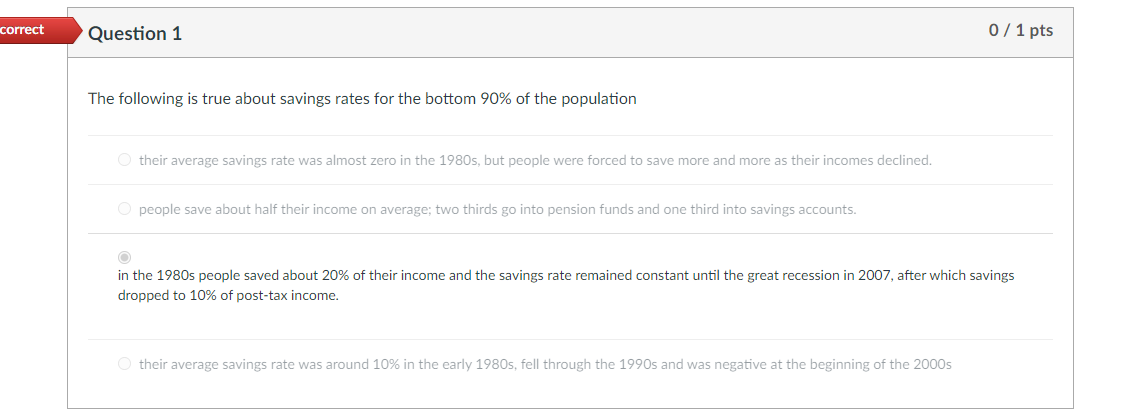The width and height of the screenshot is (1130, 419).
Task: Click the question prompt about bottom 90%
Action: pyautogui.click(x=362, y=98)
